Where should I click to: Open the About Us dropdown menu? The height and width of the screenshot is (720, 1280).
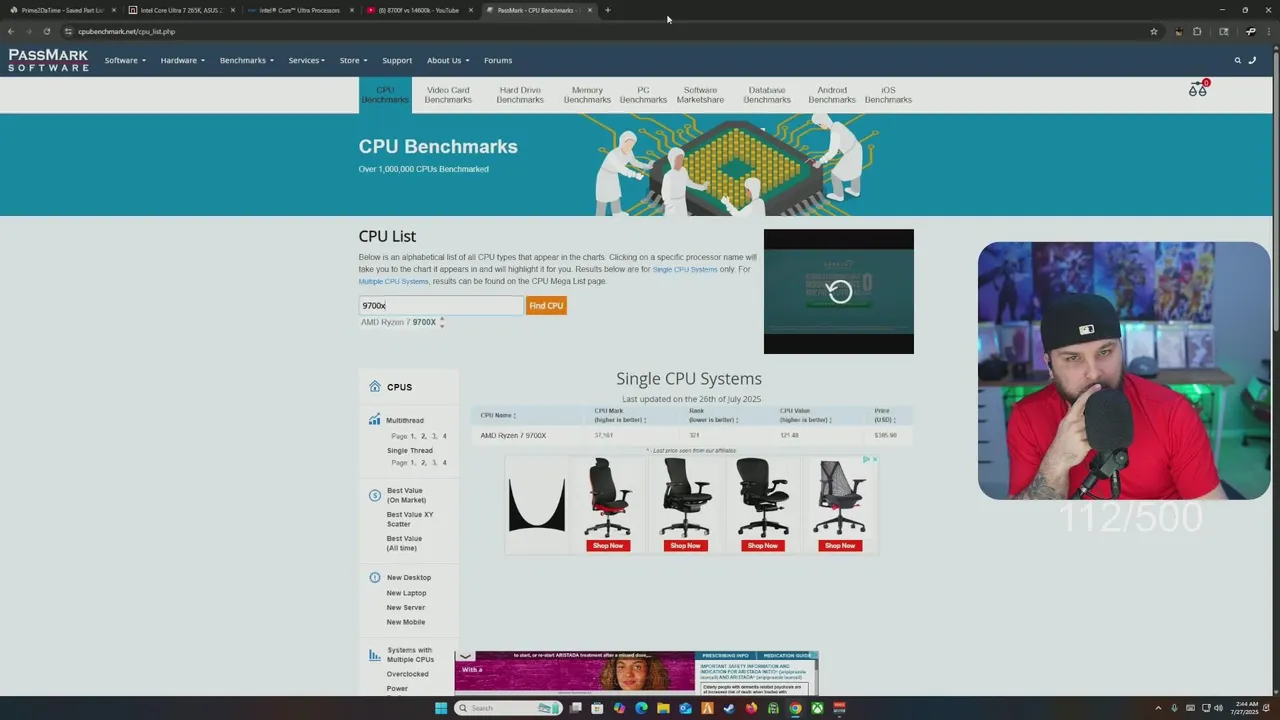click(x=447, y=60)
